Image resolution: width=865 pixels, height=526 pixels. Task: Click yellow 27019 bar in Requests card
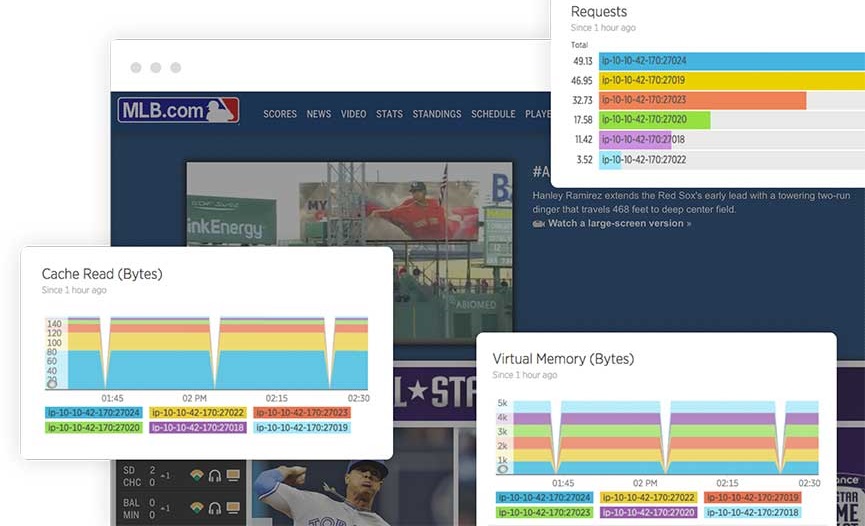[732, 81]
